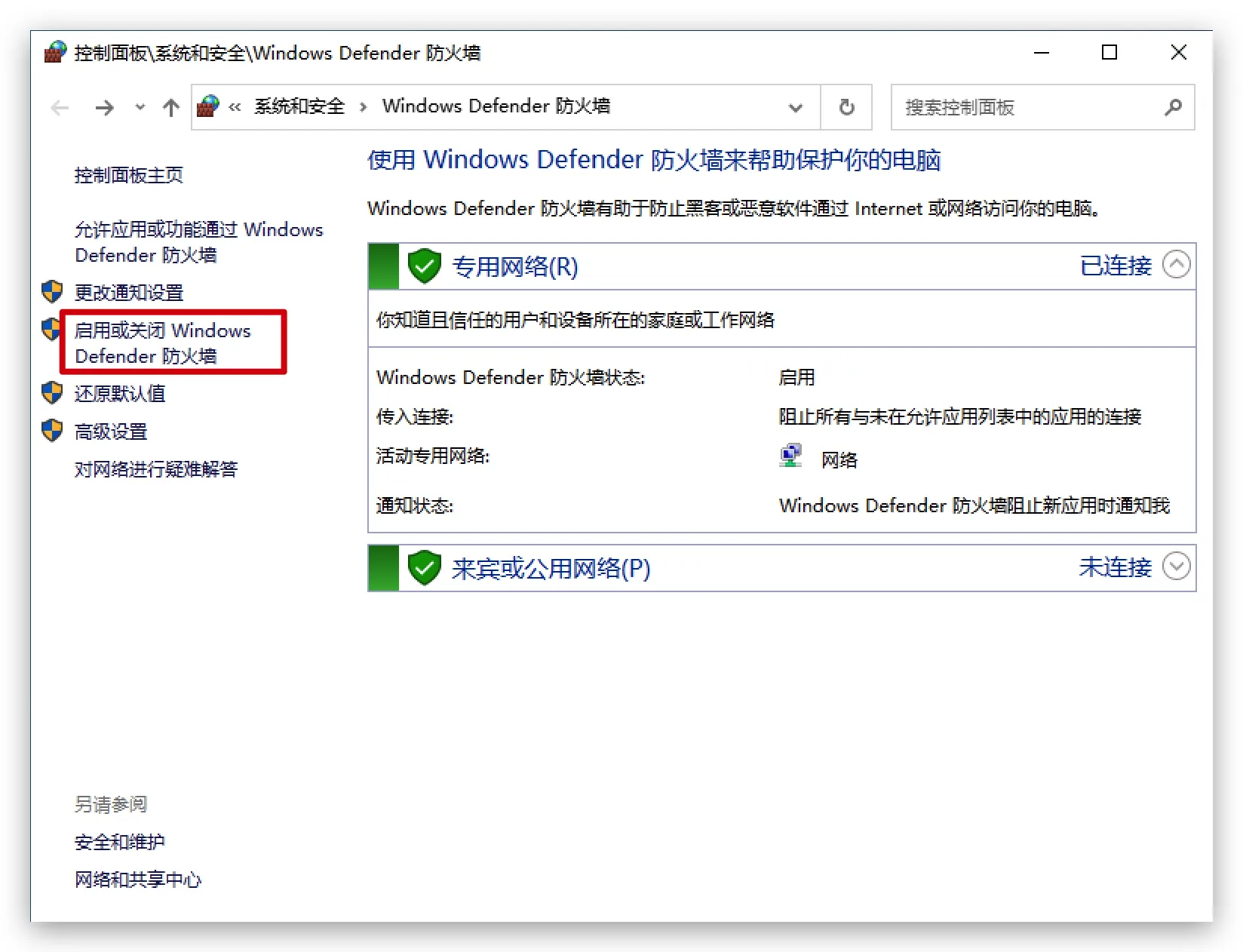1243x952 pixels.
Task: Click the 专用网络(R) section heading
Action: tap(515, 266)
